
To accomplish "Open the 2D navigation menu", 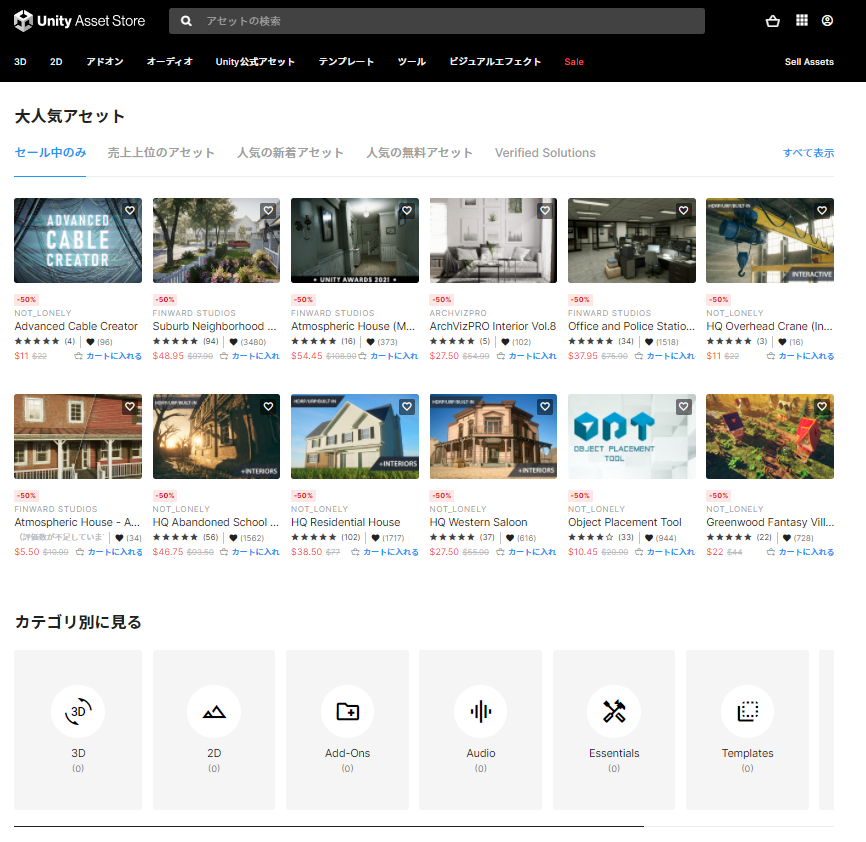I will pos(56,62).
